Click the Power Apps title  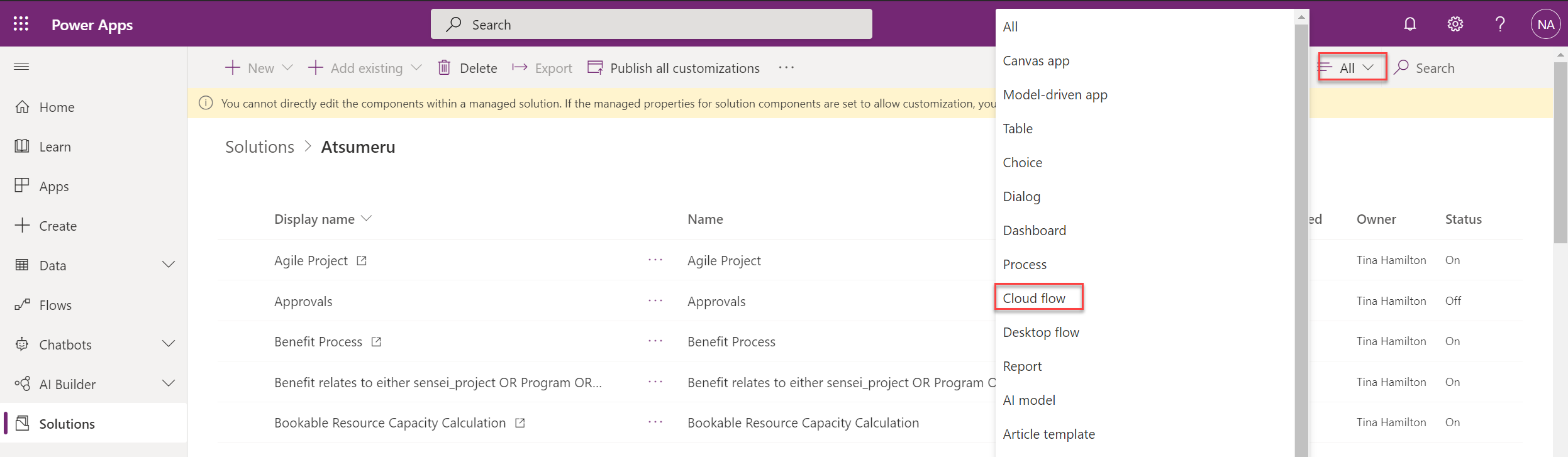[x=92, y=25]
